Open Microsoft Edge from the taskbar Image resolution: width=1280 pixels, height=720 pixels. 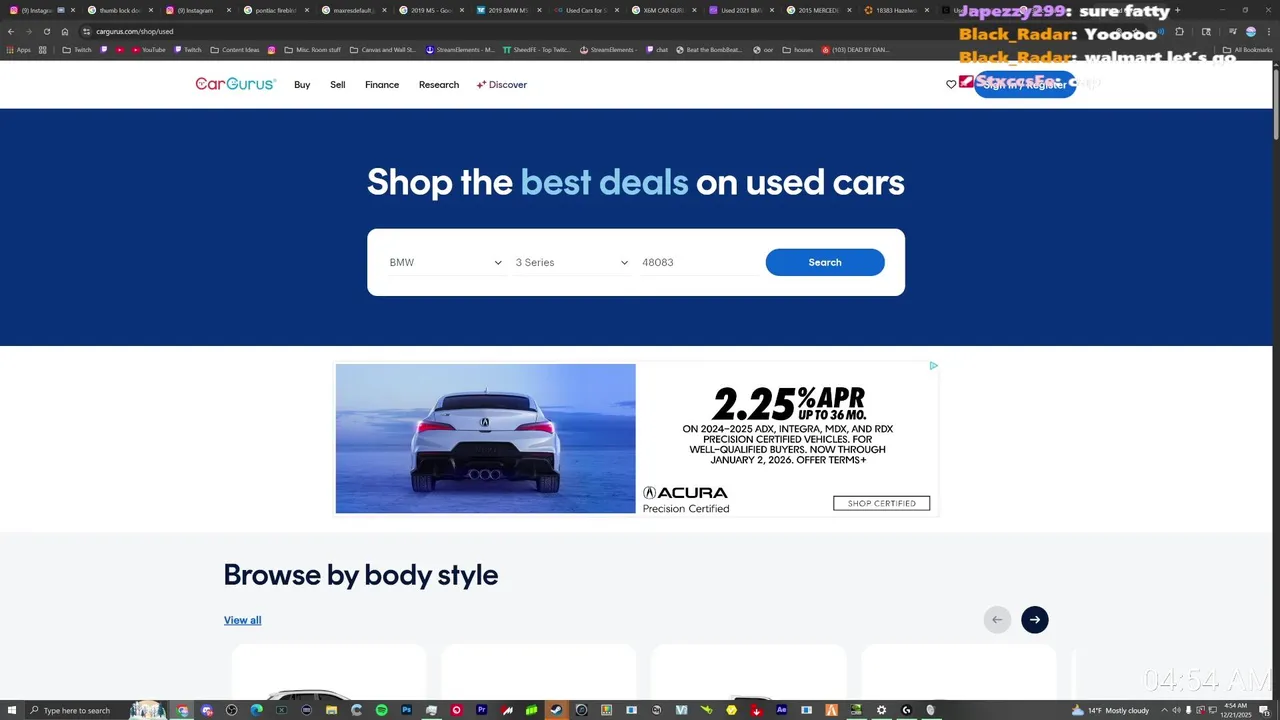[256, 710]
